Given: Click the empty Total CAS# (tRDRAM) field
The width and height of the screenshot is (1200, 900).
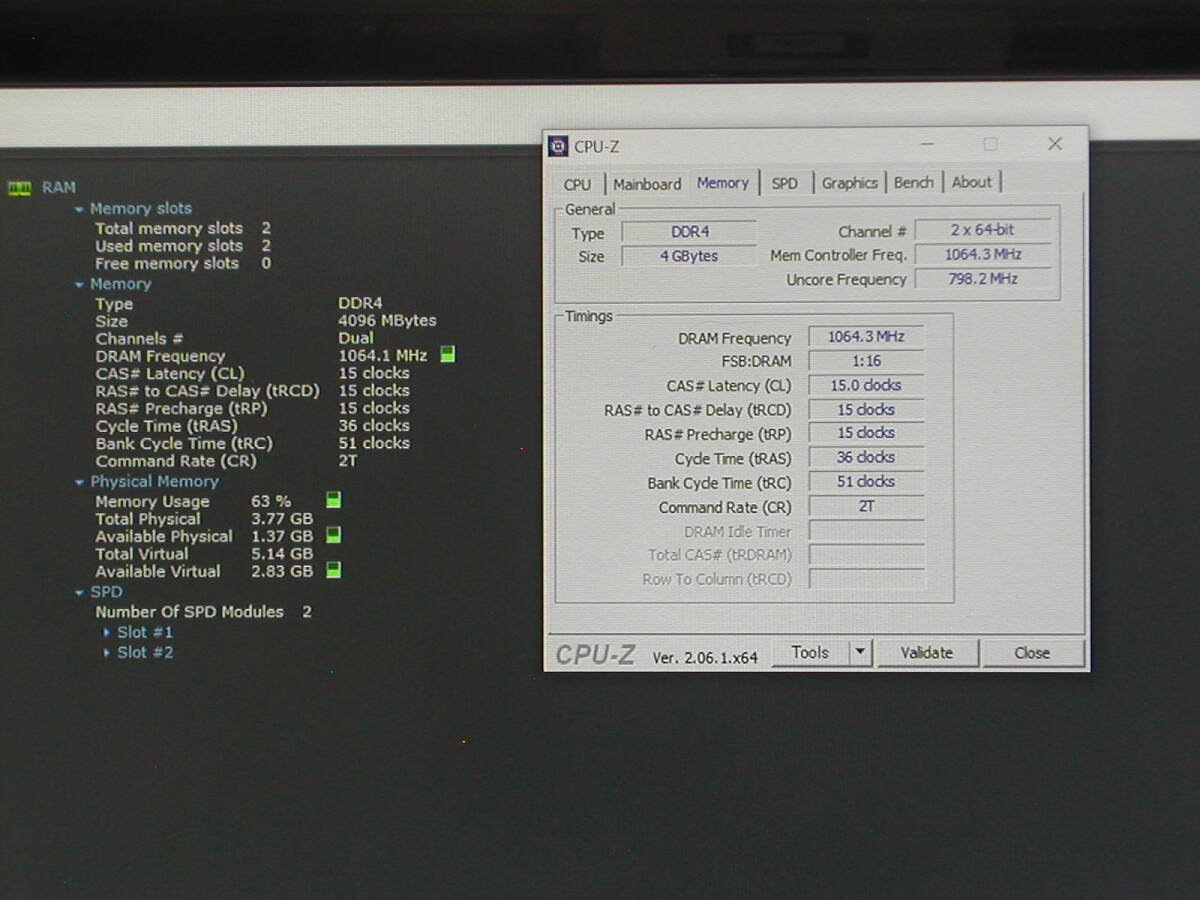Looking at the screenshot, I should point(866,555).
